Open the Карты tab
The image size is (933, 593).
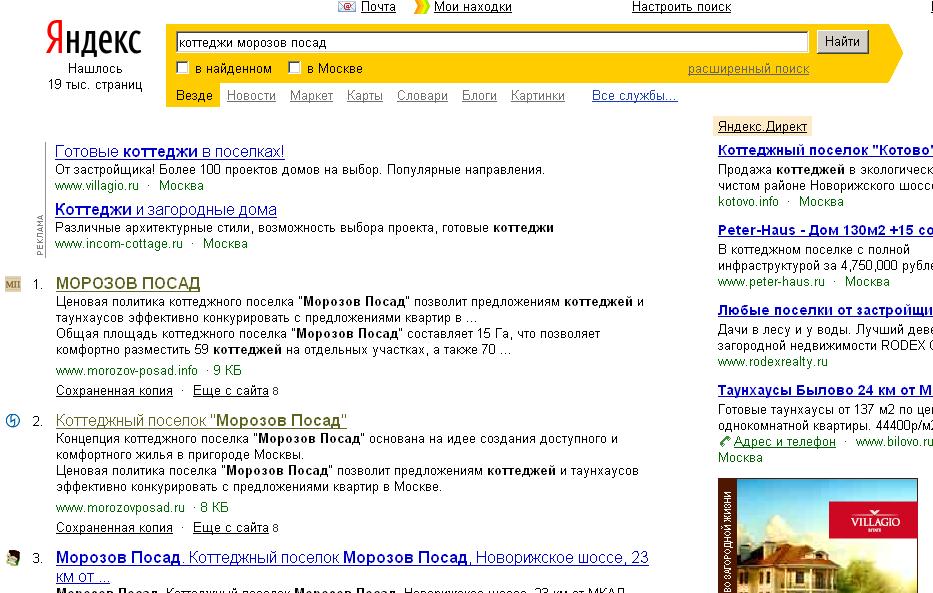pyautogui.click(x=365, y=96)
